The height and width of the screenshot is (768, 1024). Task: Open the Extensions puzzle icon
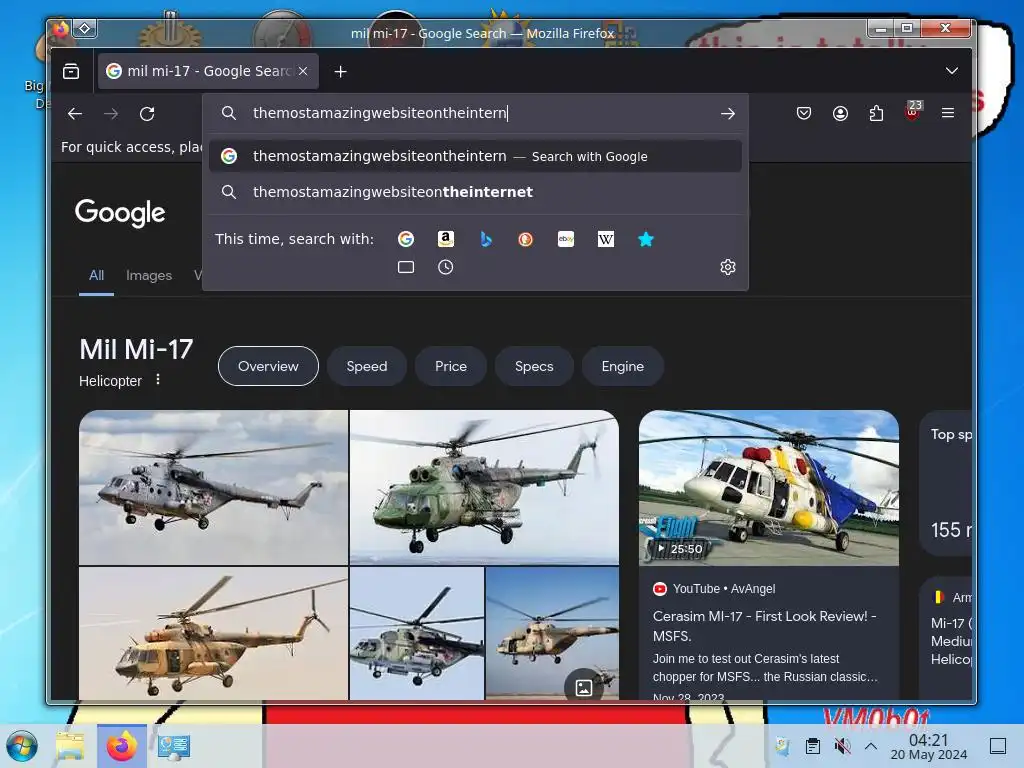876,113
